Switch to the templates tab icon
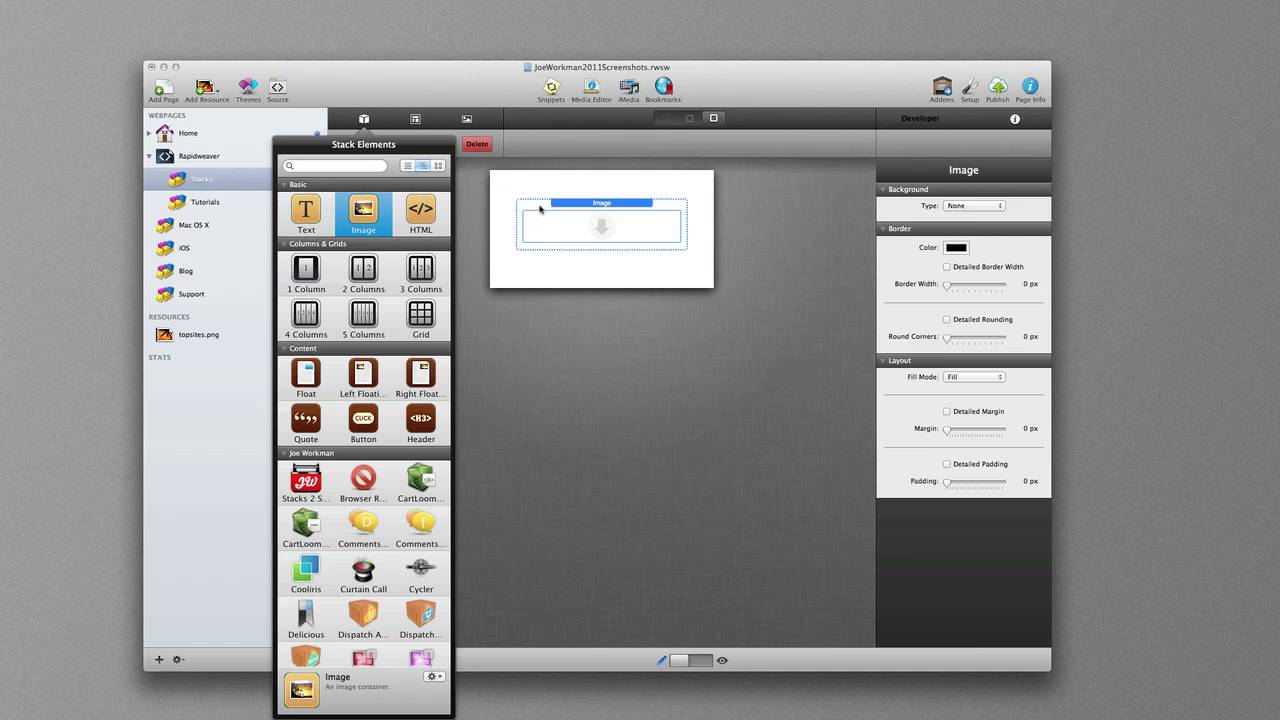Image resolution: width=1280 pixels, height=720 pixels. tap(415, 119)
